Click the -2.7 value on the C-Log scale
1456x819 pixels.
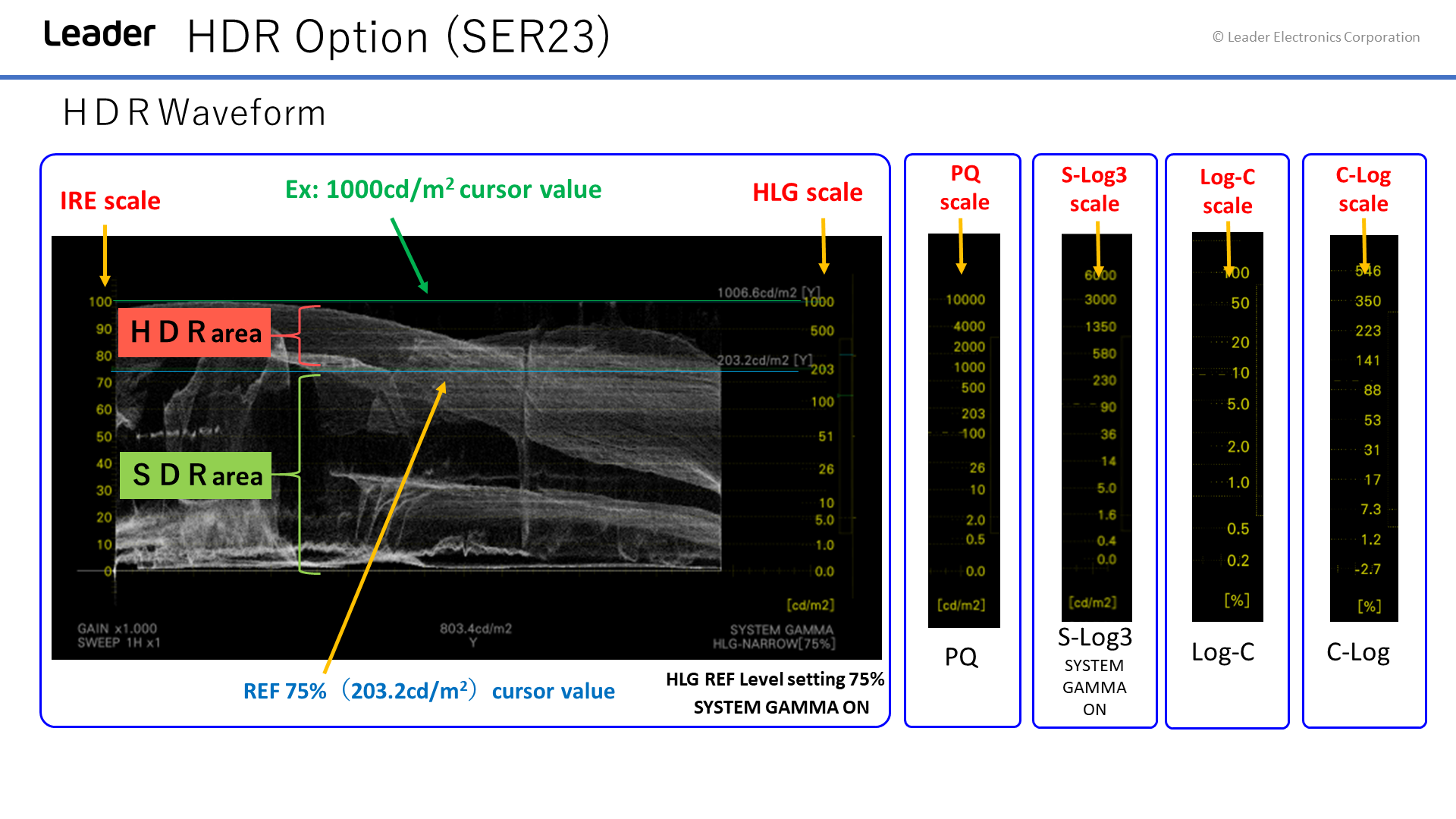coord(1367,569)
